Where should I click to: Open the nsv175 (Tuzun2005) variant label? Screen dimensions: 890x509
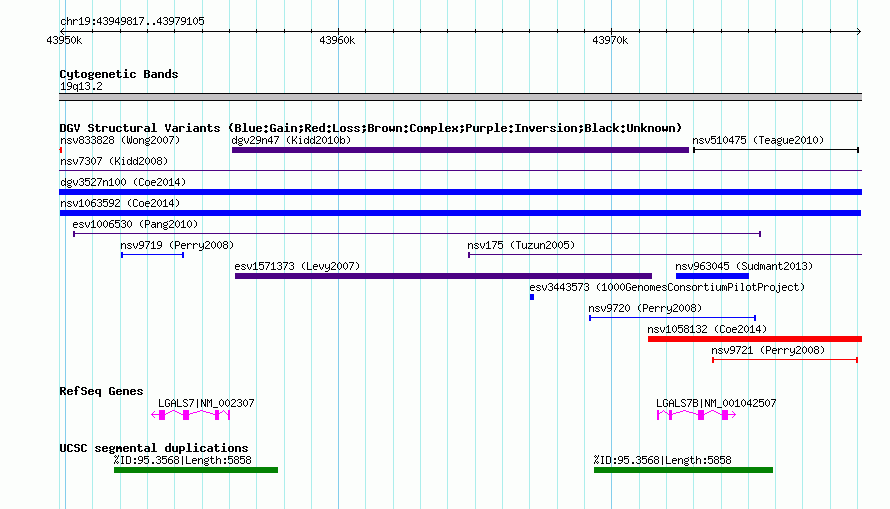point(521,245)
